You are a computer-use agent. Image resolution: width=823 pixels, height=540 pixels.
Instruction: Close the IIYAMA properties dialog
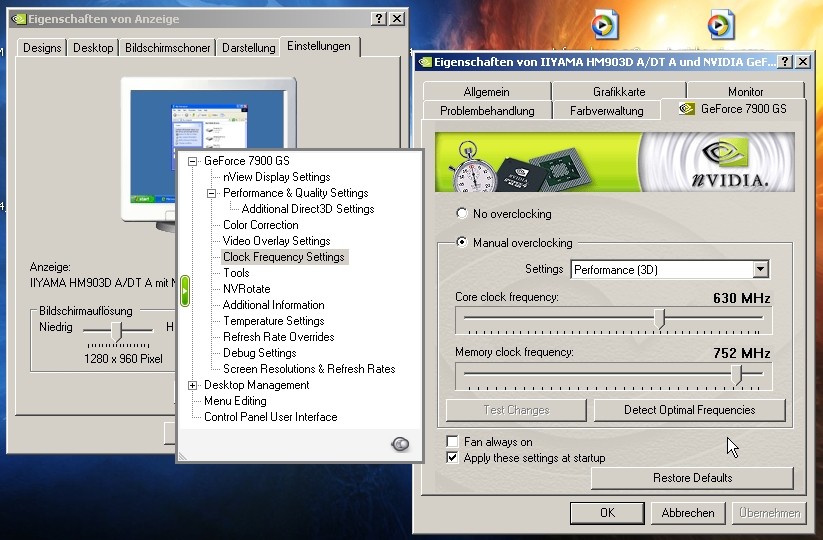(803, 61)
